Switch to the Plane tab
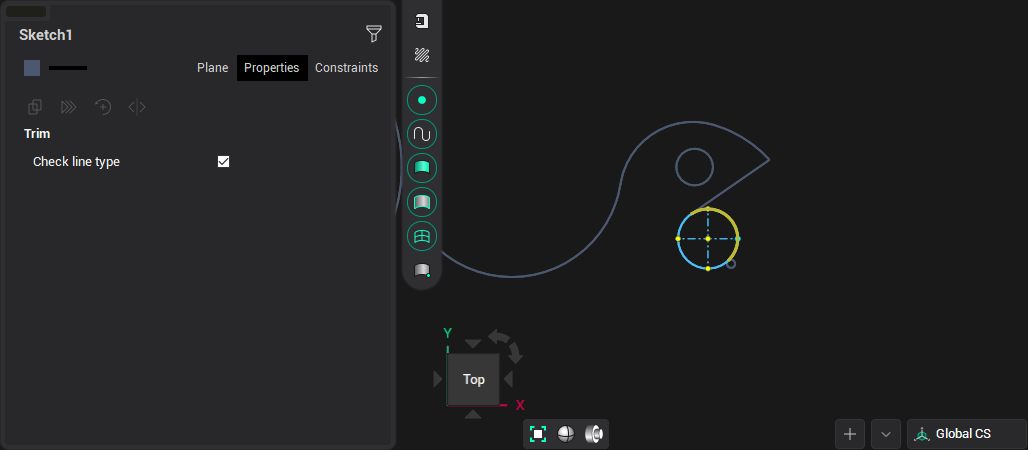1028x450 pixels. (x=212, y=68)
